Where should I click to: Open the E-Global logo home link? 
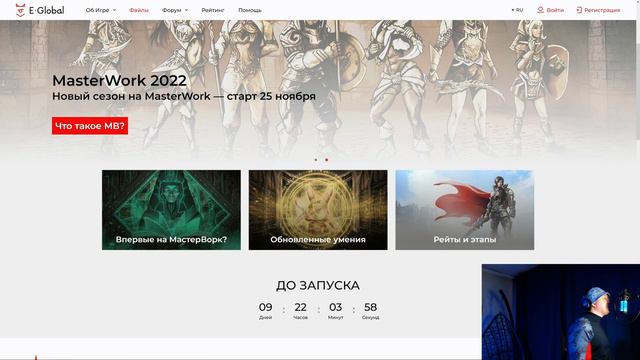point(40,10)
